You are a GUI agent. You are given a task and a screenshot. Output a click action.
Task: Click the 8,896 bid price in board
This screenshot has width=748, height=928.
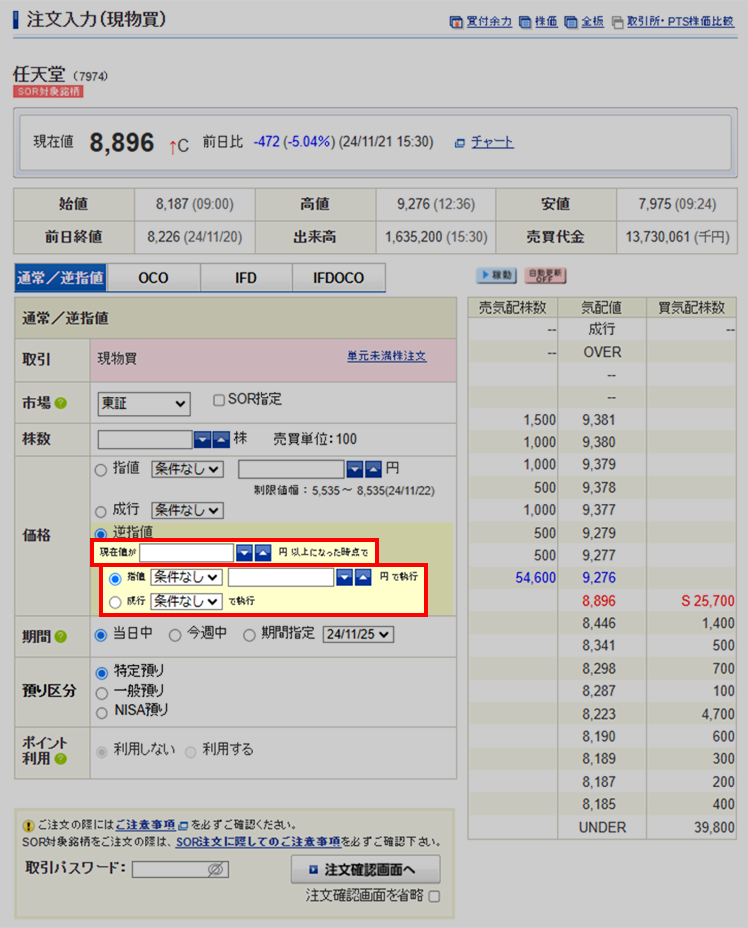tap(599, 601)
